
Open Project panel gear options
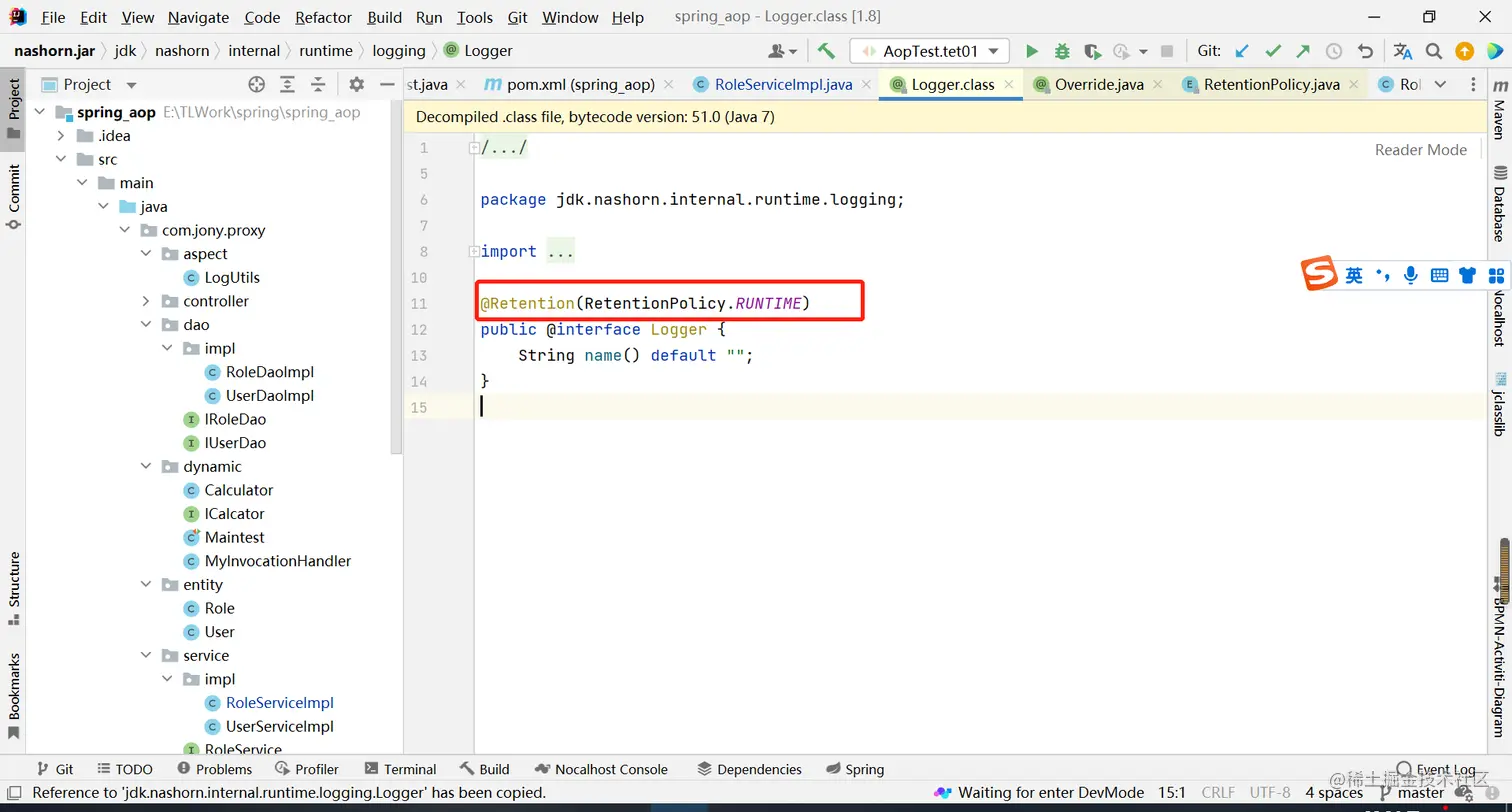(357, 85)
